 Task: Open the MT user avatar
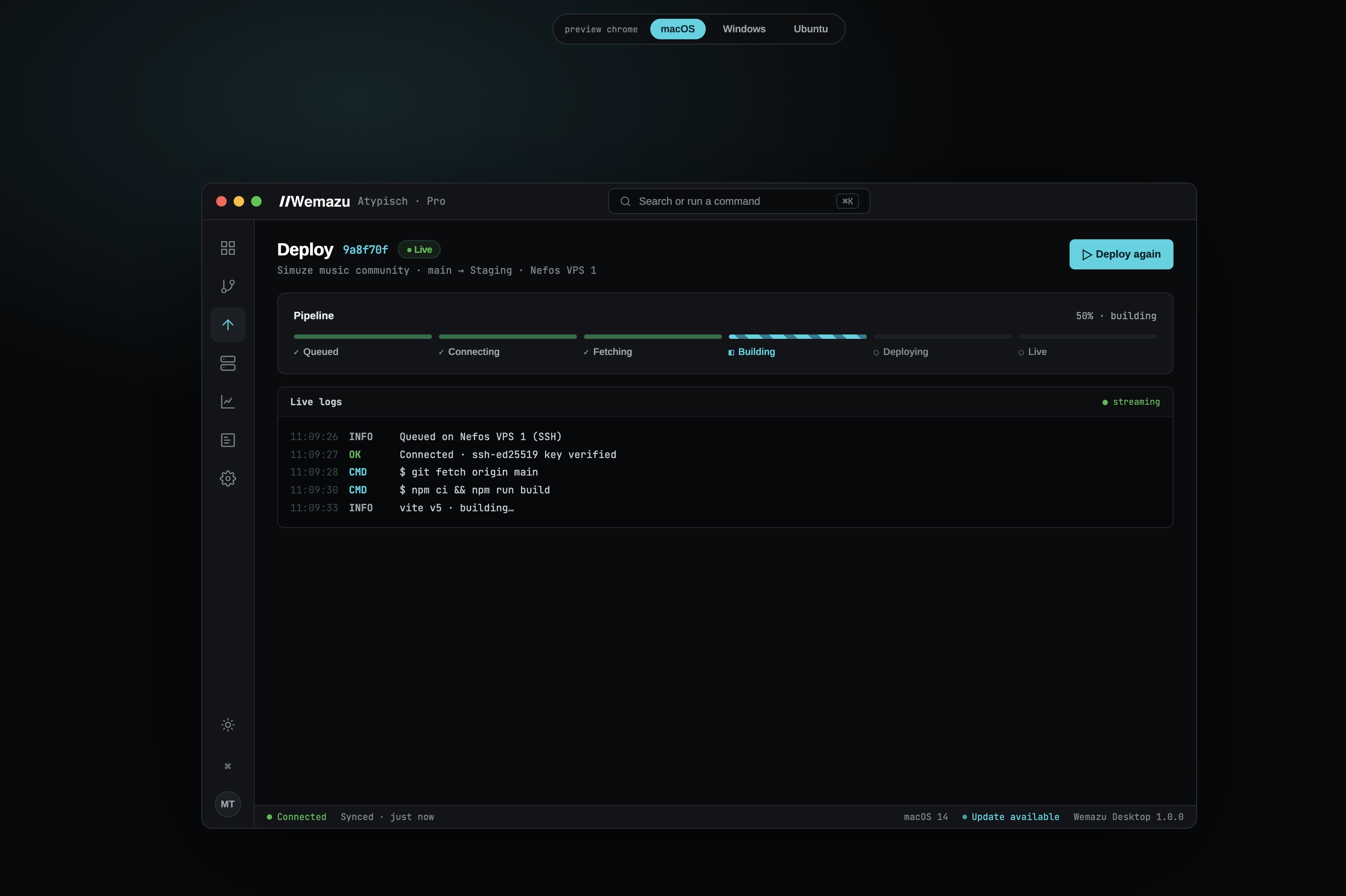point(228,804)
